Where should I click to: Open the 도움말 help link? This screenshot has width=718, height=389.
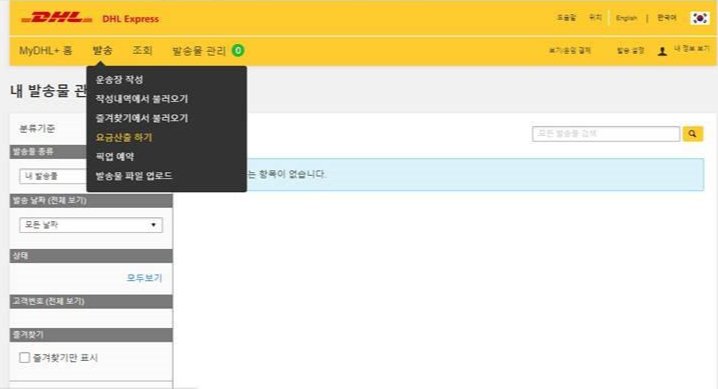(566, 17)
